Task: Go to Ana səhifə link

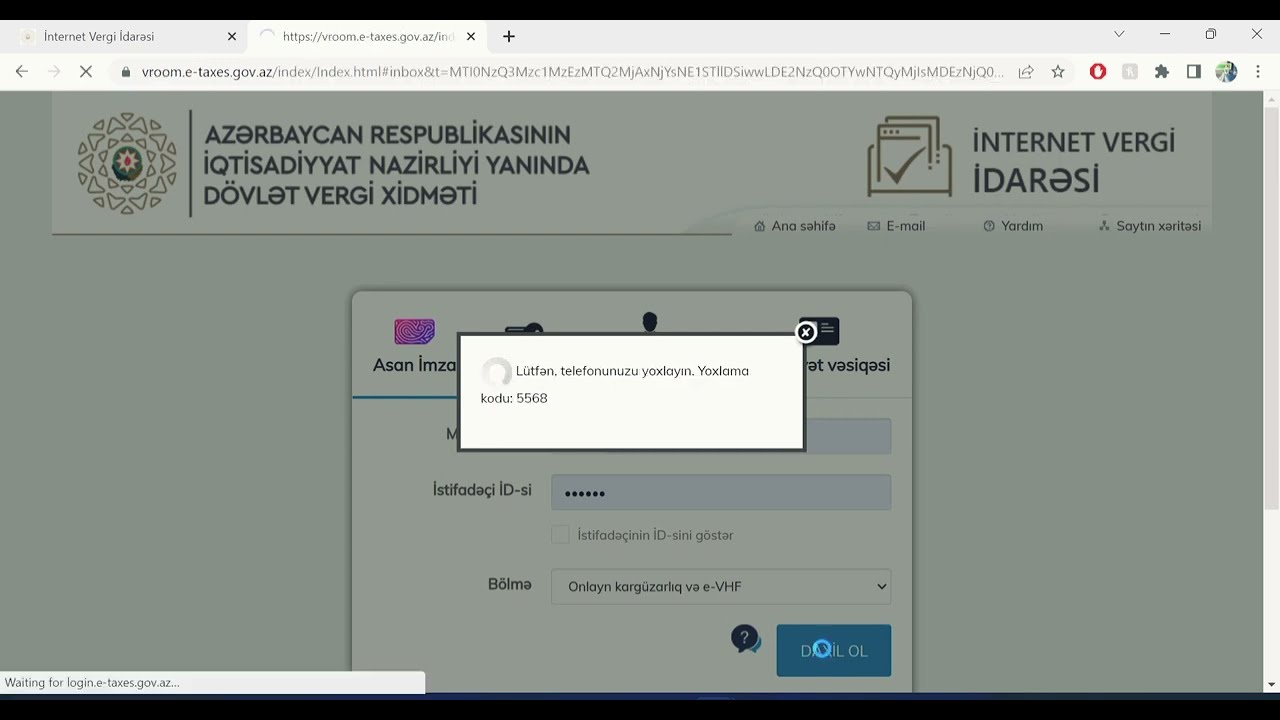Action: (795, 226)
